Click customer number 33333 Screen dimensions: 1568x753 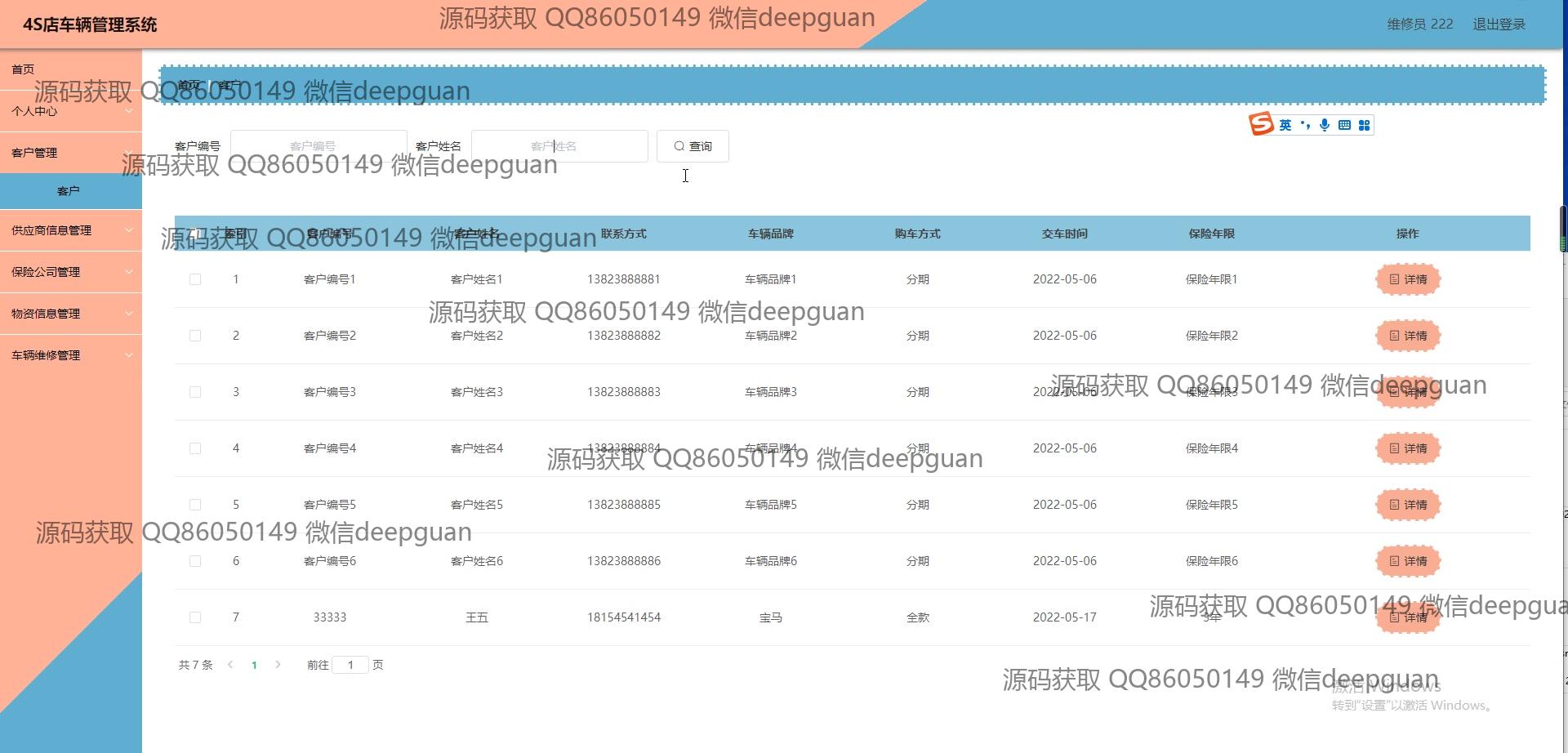pos(330,617)
